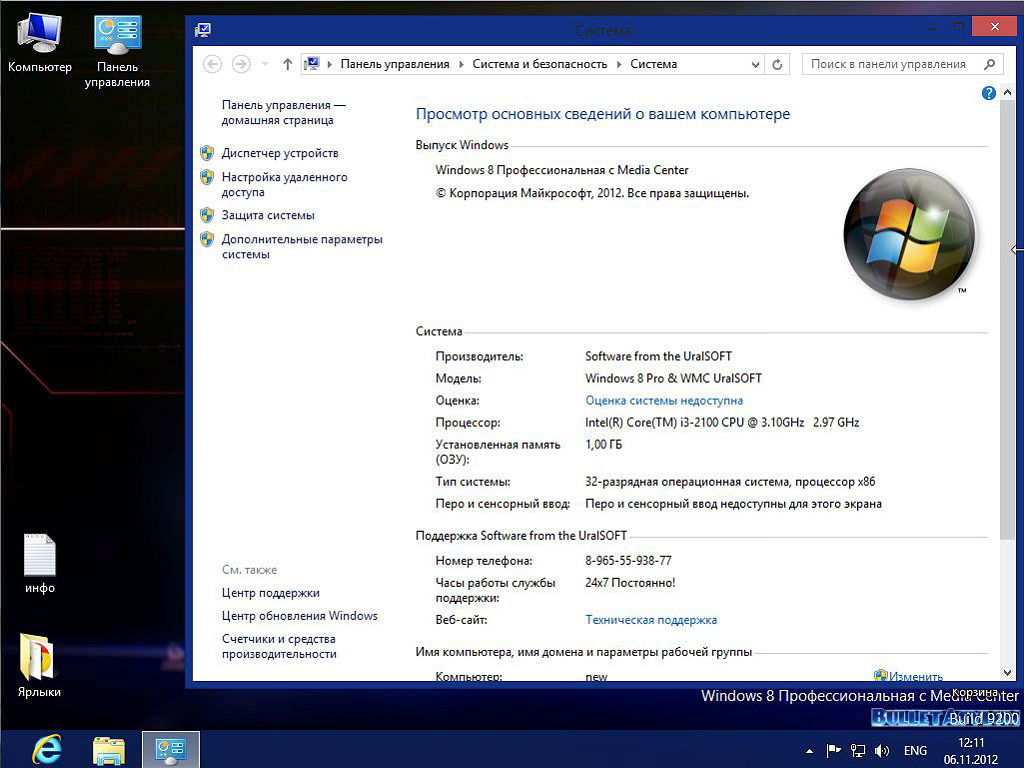This screenshot has width=1024, height=768.
Task: Click the computer icon in address bar
Action: [x=312, y=63]
